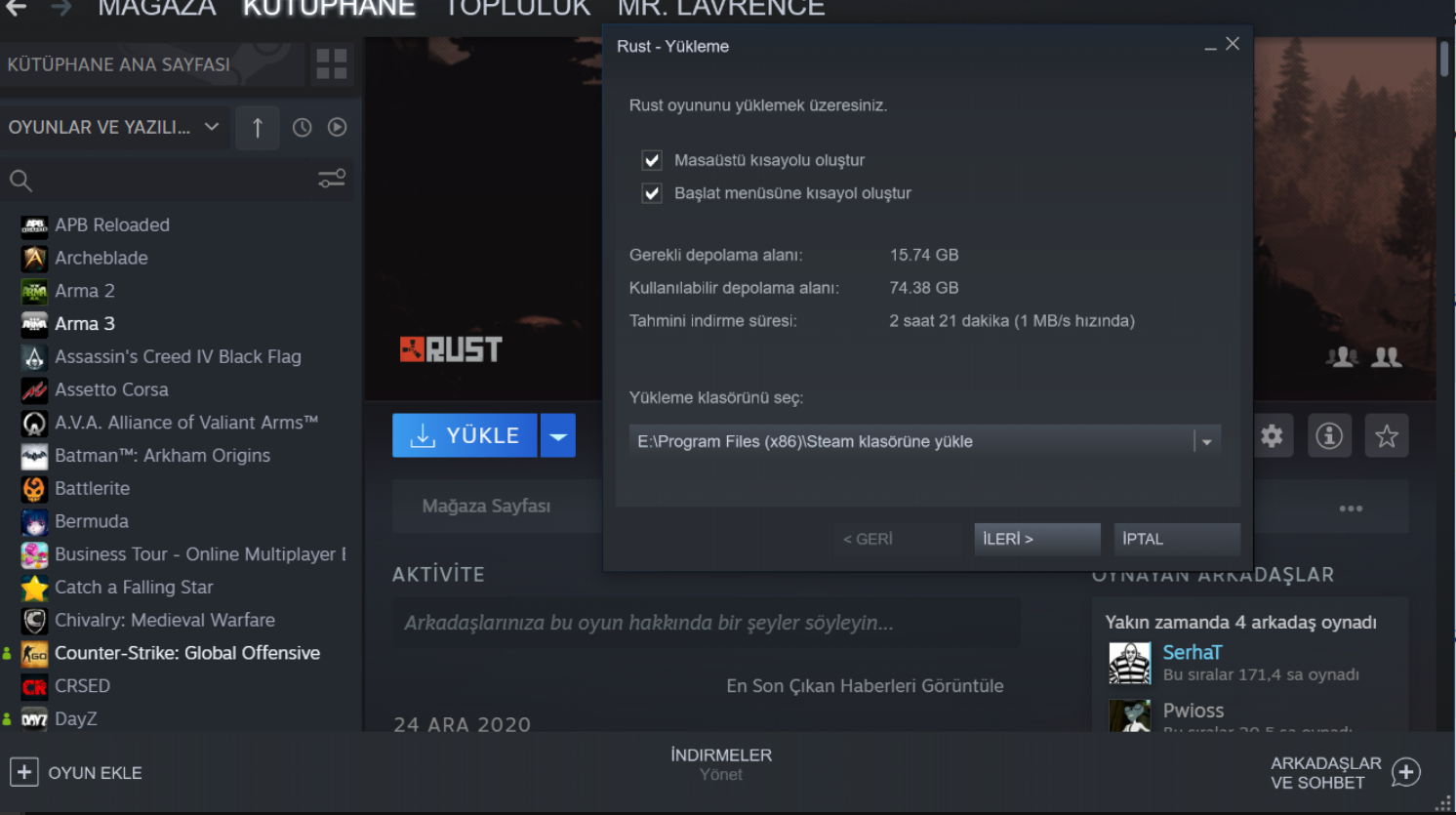This screenshot has height=815, width=1456.
Task: Click the İleri button
Action: [1037, 539]
